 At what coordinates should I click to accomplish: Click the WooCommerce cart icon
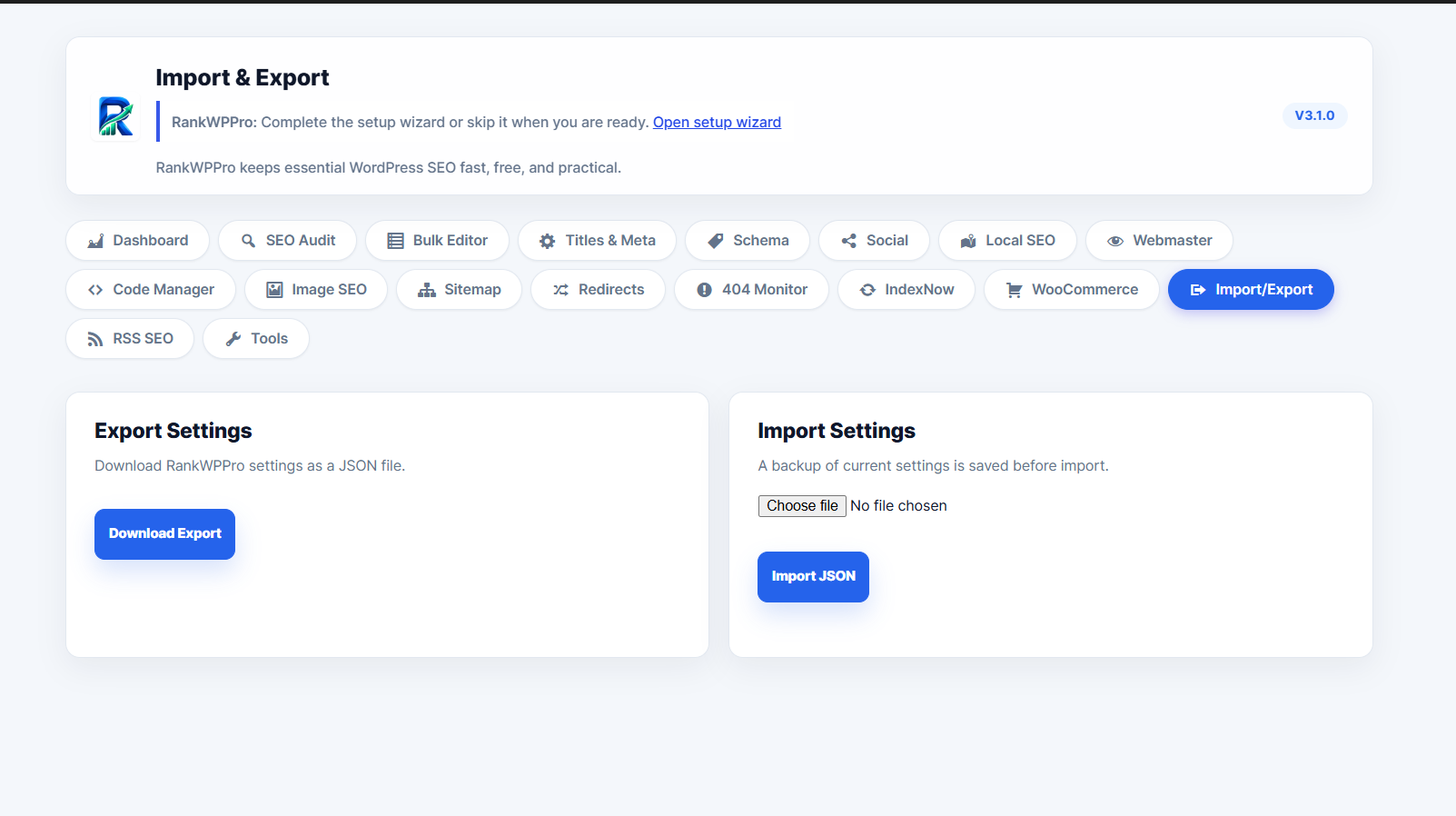tap(1015, 290)
